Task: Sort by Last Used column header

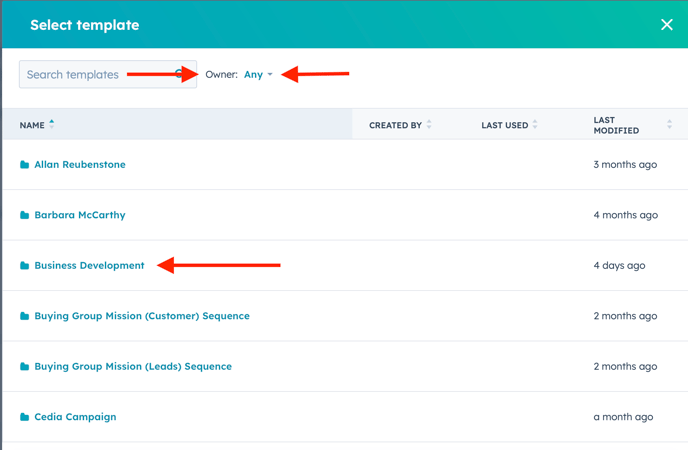Action: tap(509, 125)
